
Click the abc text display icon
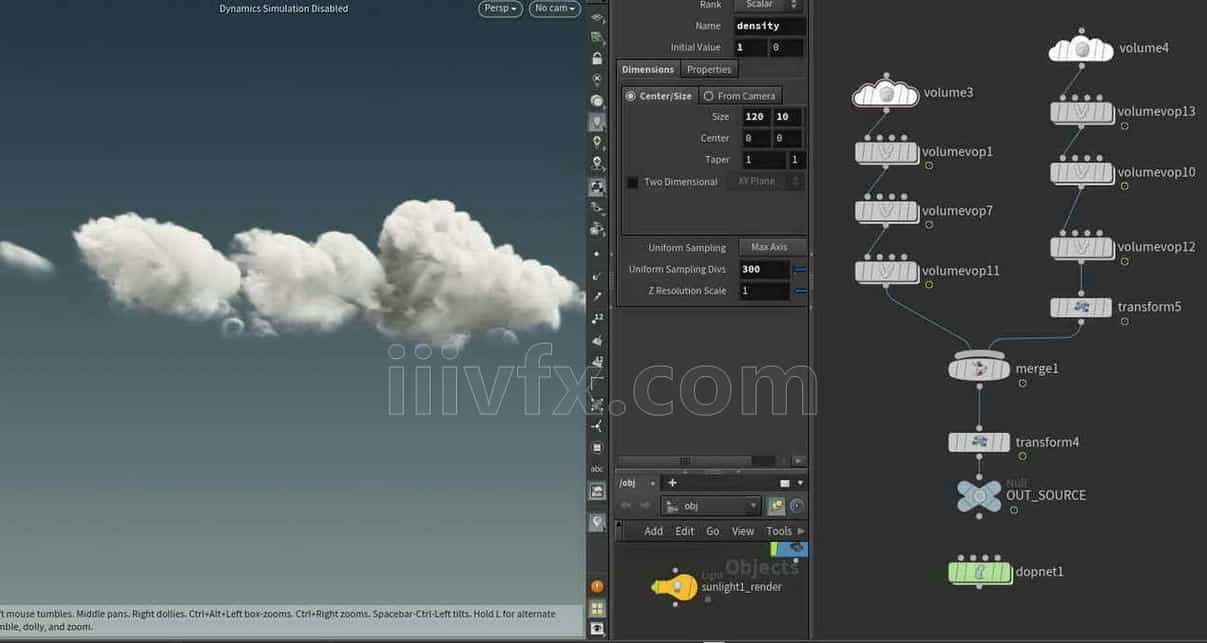pos(597,469)
